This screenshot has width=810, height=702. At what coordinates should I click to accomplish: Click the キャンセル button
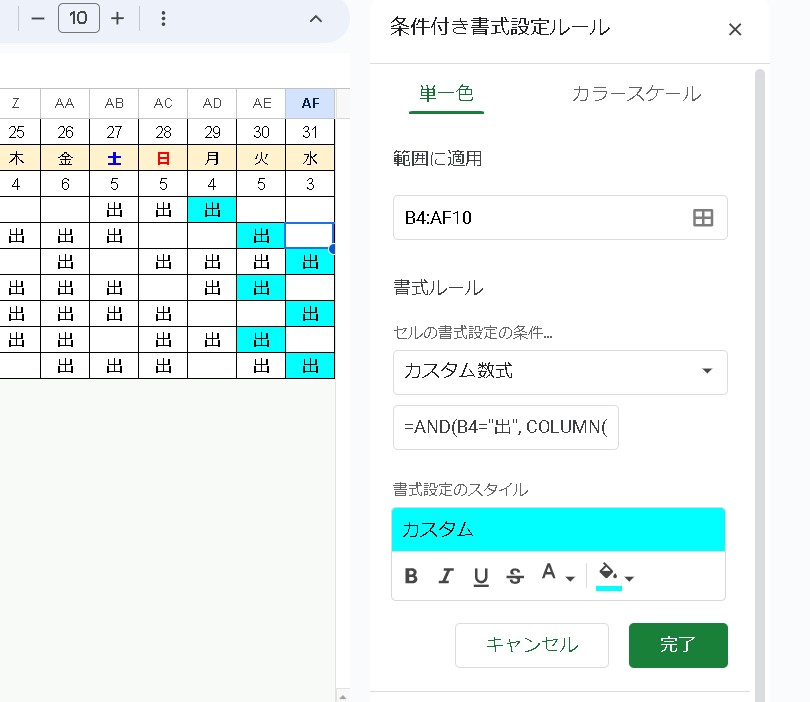click(x=532, y=645)
